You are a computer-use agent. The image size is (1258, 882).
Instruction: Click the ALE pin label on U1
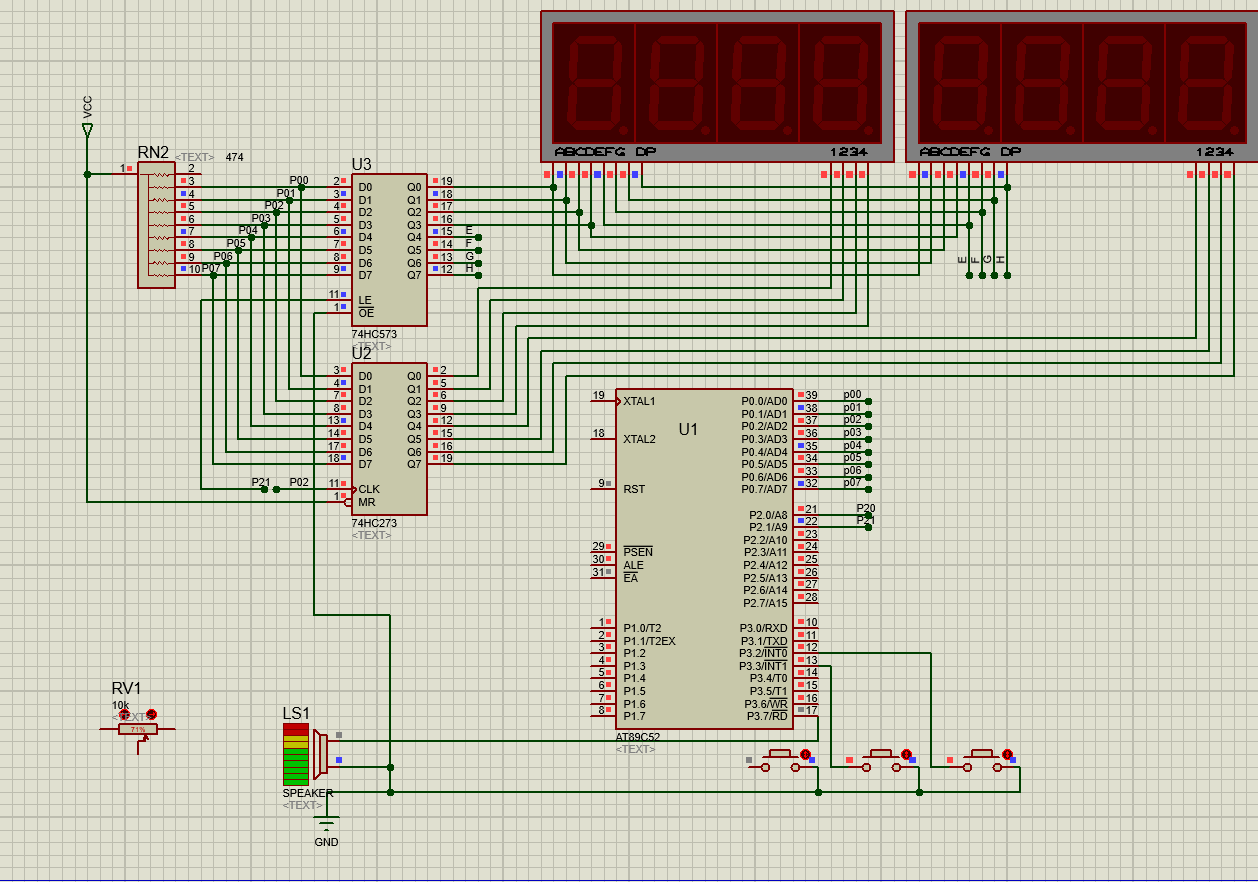point(633,565)
